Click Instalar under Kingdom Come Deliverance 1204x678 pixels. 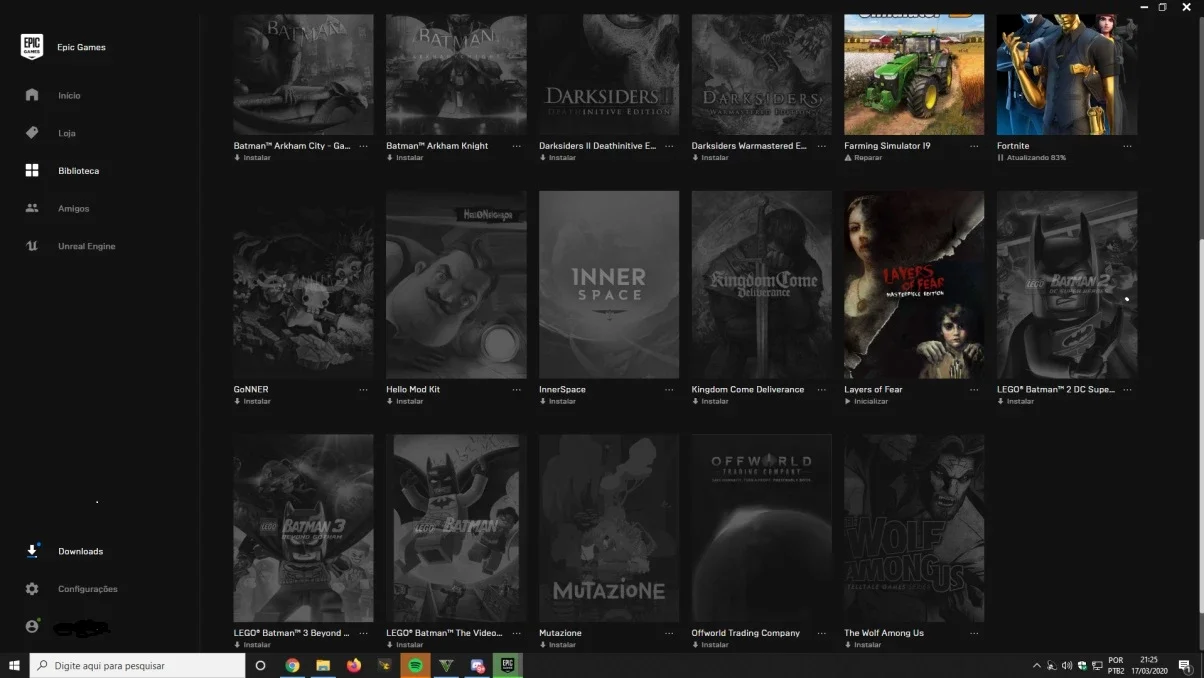[715, 401]
